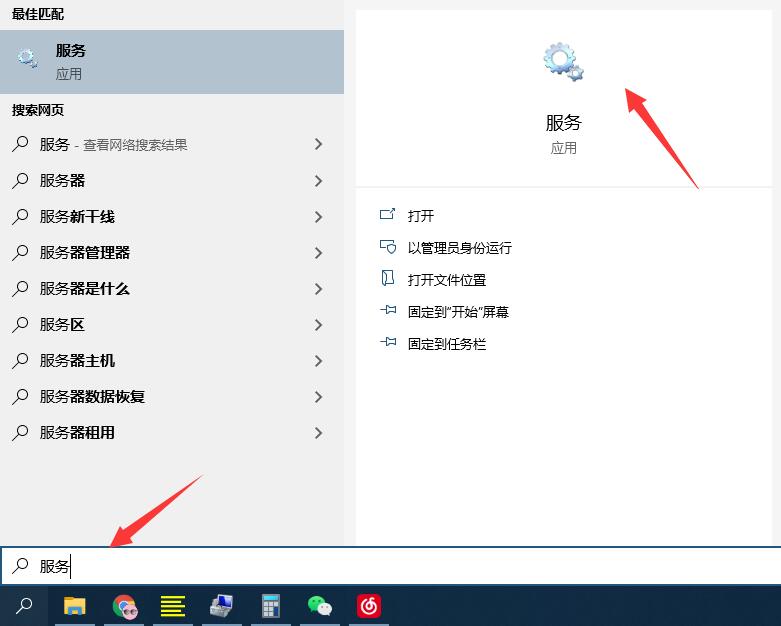781x626 pixels.
Task: Select web suggestion 服务新干线
Action: pyautogui.click(x=172, y=217)
